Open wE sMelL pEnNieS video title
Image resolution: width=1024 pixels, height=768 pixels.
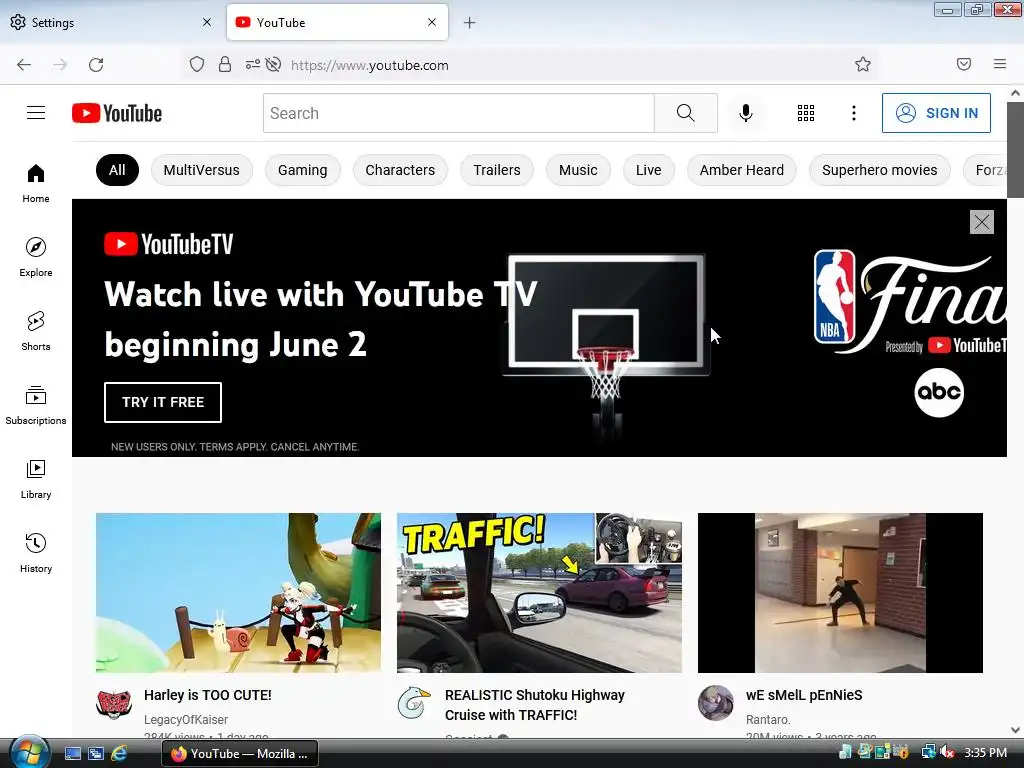click(804, 695)
